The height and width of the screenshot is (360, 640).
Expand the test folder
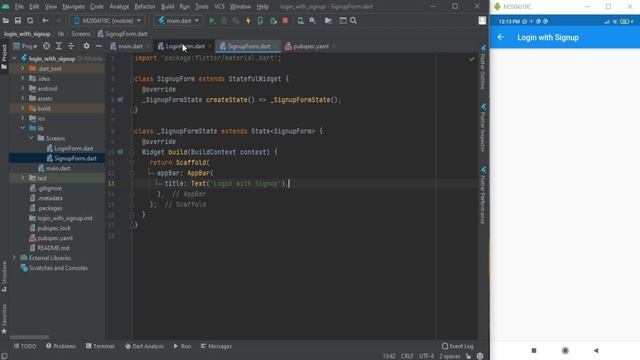click(22, 178)
